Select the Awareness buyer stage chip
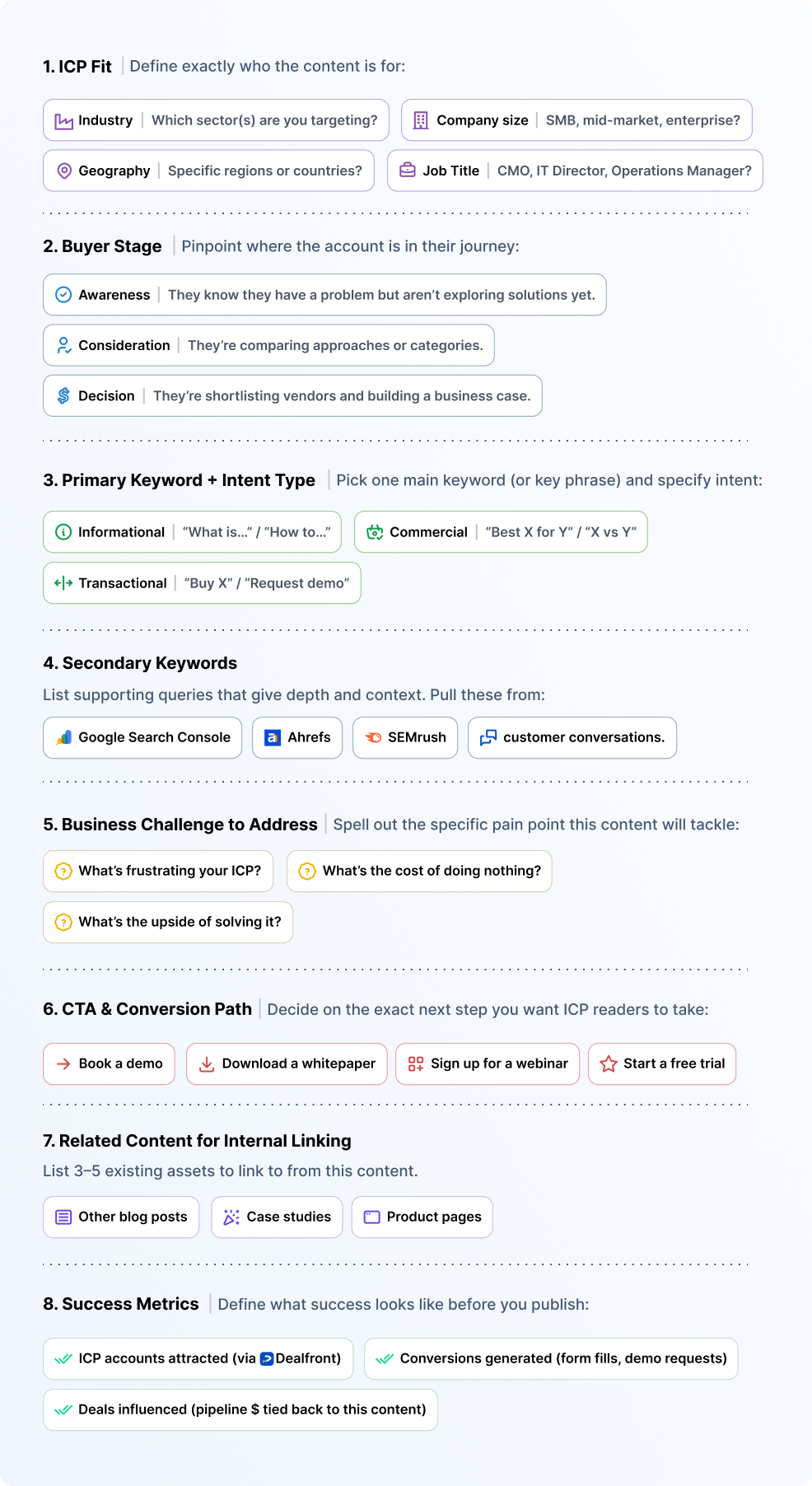The width and height of the screenshot is (812, 1486). [x=324, y=295]
